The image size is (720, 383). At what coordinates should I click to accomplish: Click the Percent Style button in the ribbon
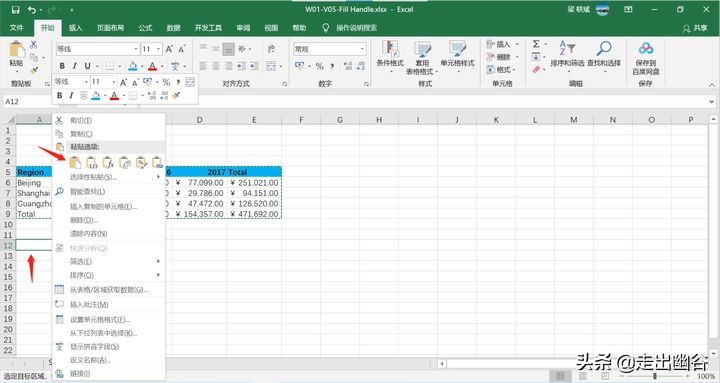(x=320, y=66)
